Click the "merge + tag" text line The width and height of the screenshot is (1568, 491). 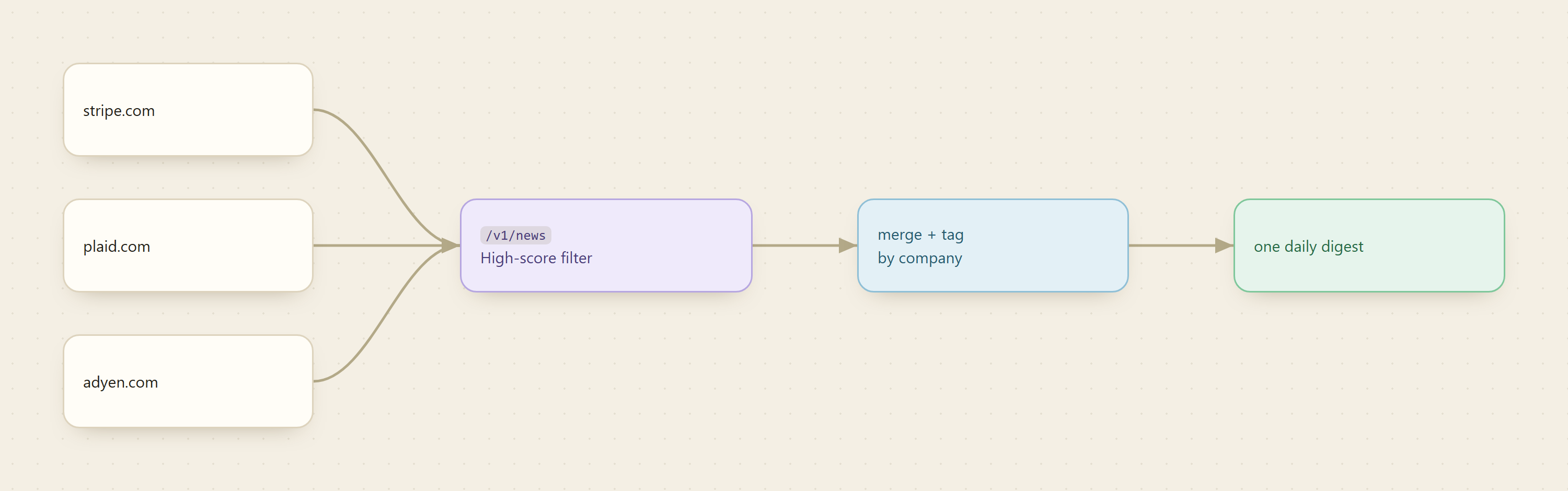tap(920, 235)
